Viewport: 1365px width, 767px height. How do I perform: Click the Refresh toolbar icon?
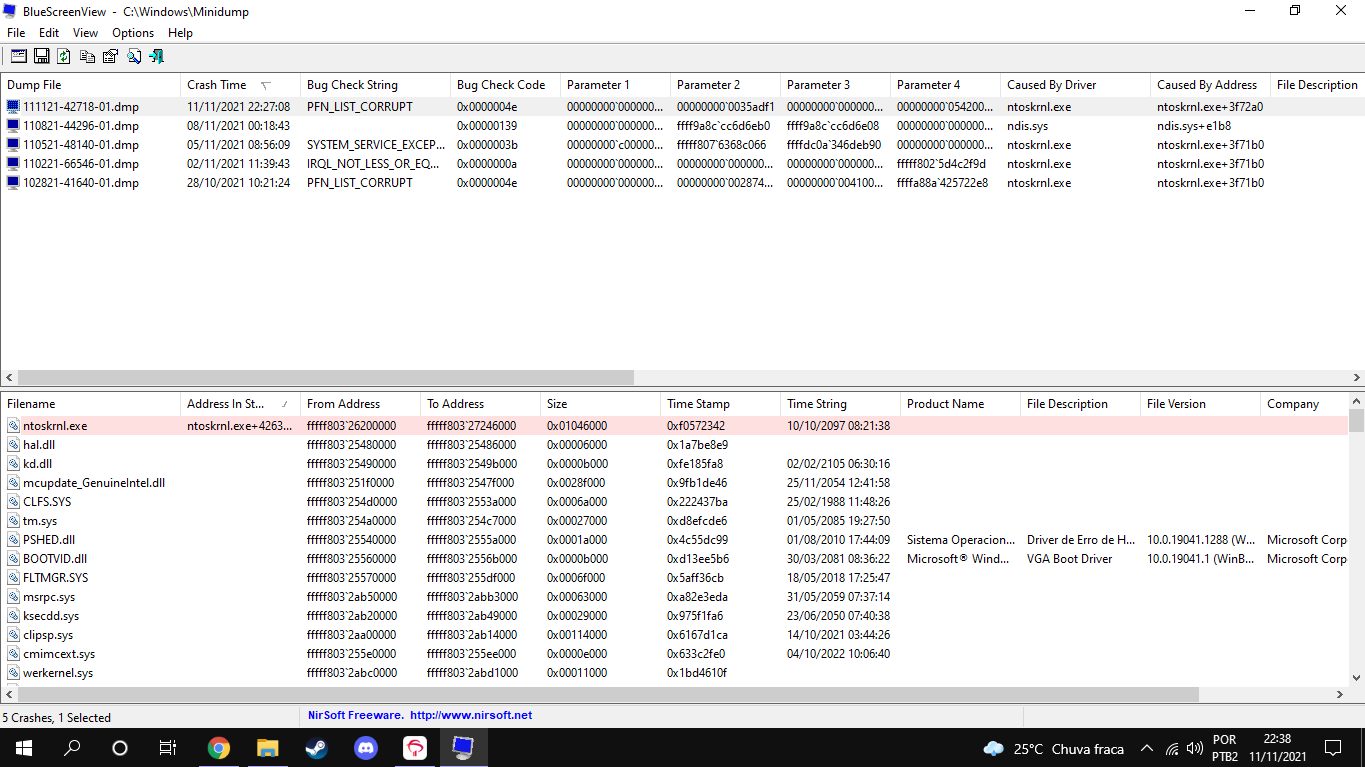pyautogui.click(x=64, y=56)
